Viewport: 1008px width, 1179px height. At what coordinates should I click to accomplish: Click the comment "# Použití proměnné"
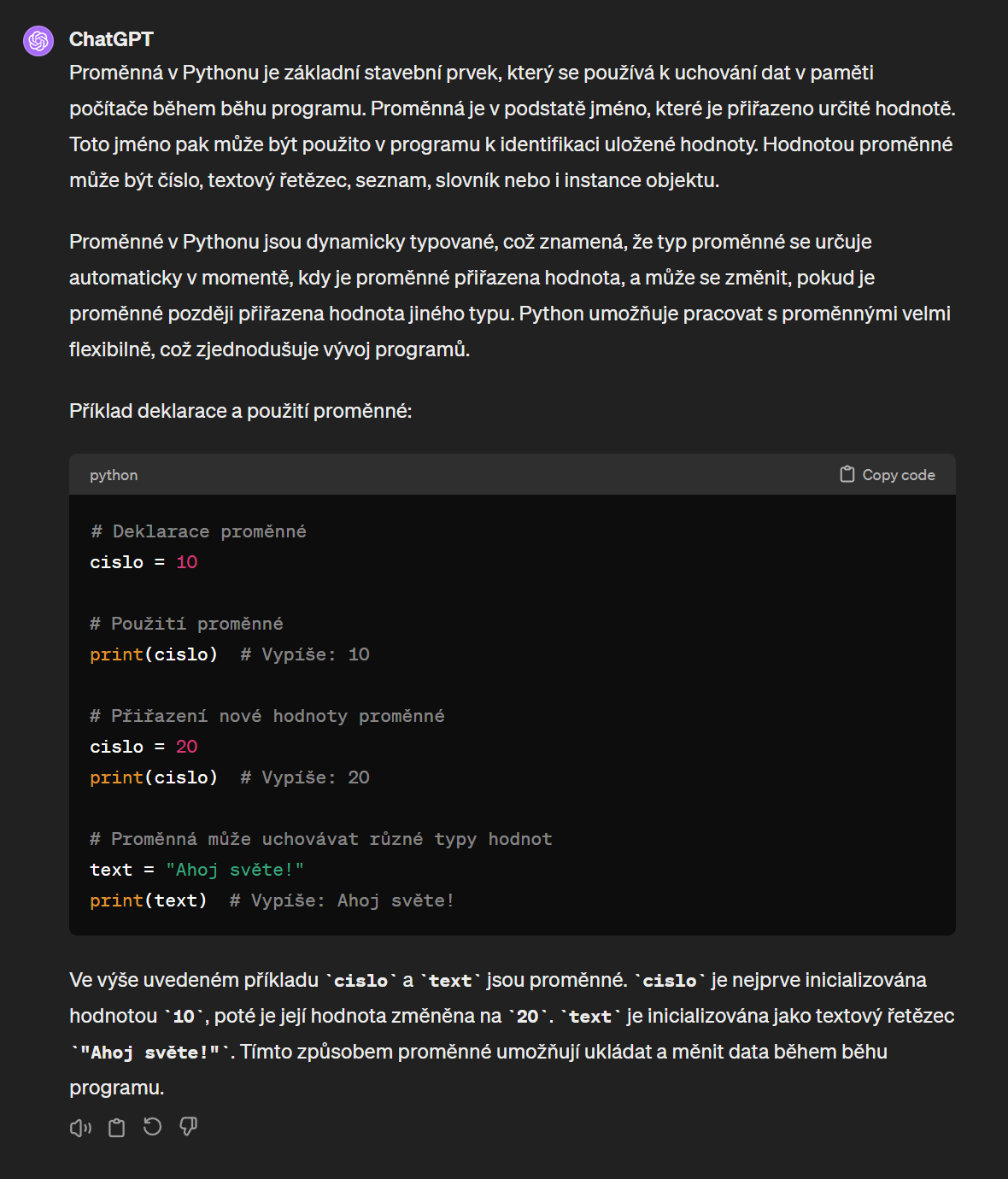186,624
